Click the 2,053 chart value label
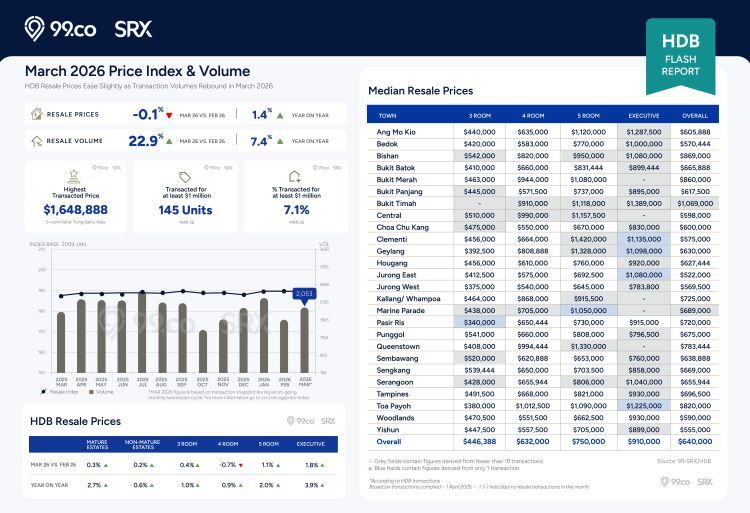Viewport: 750px width, 513px height. pos(304,295)
